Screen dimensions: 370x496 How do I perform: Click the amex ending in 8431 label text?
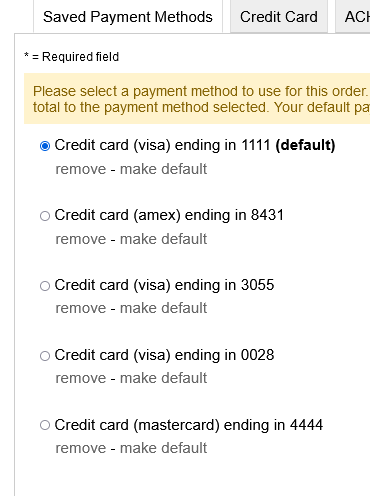point(169,215)
